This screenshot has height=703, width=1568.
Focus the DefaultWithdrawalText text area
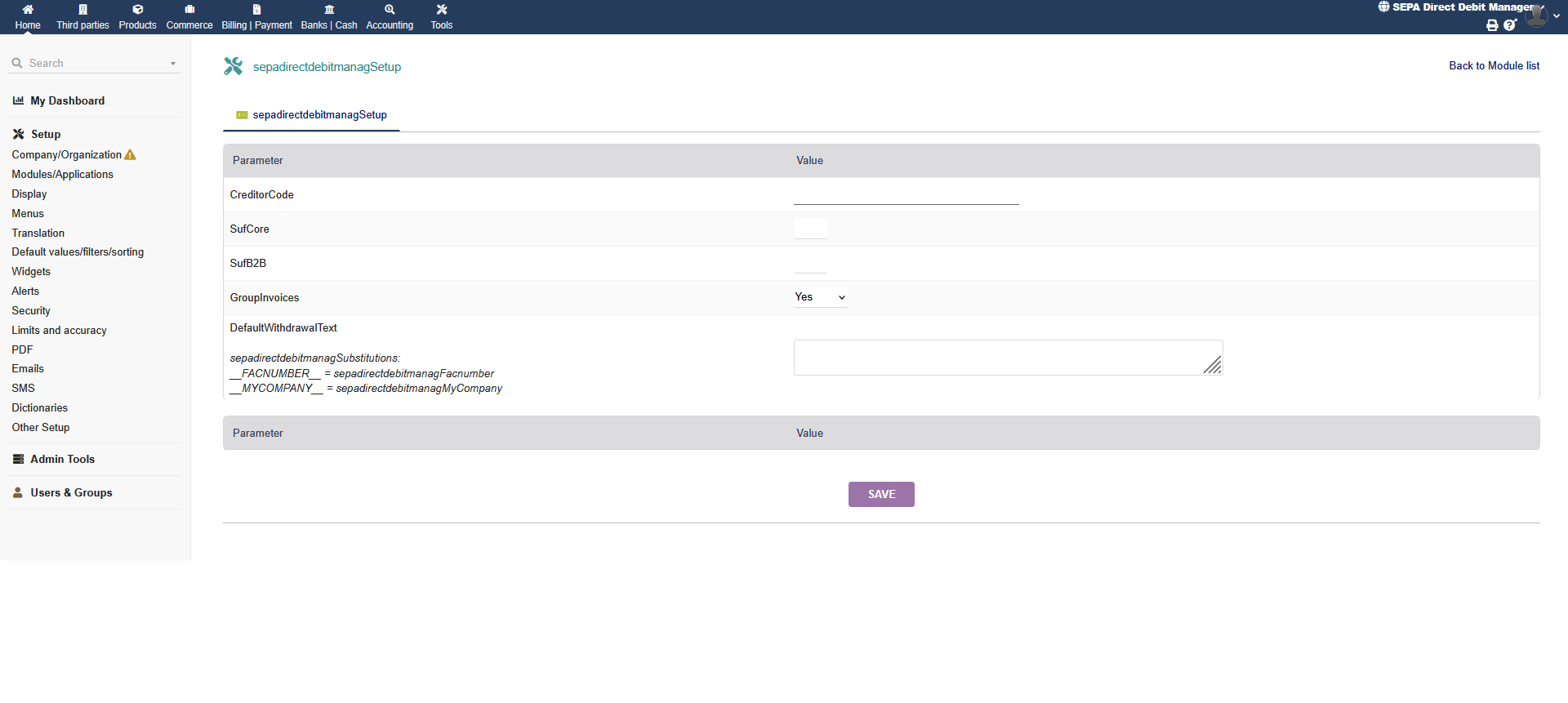pos(1007,358)
